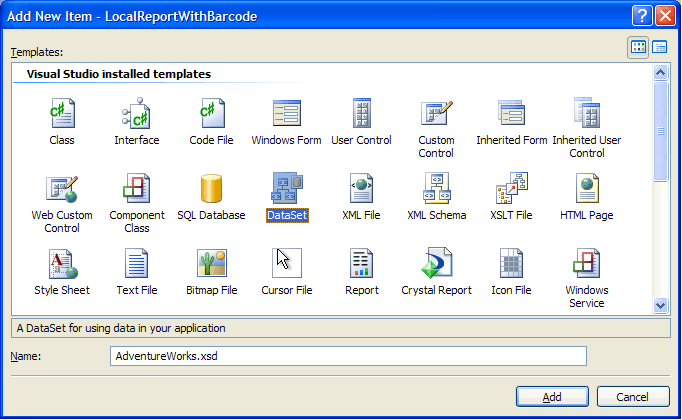
Task: Choose the Style Sheet template icon
Action: click(62, 264)
